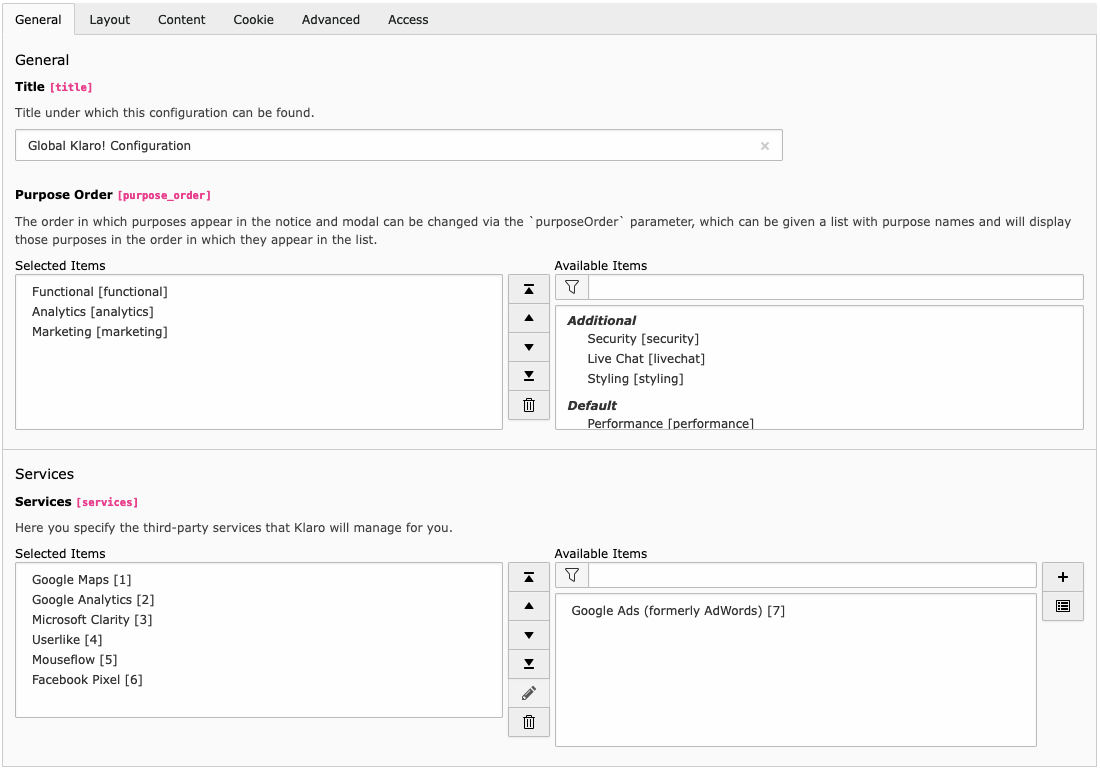
Task: Go to the Advanced tab
Action: pyautogui.click(x=331, y=19)
